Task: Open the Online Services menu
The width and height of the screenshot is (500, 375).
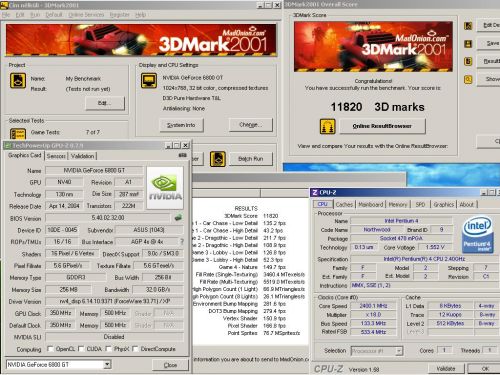Action: pos(86,15)
